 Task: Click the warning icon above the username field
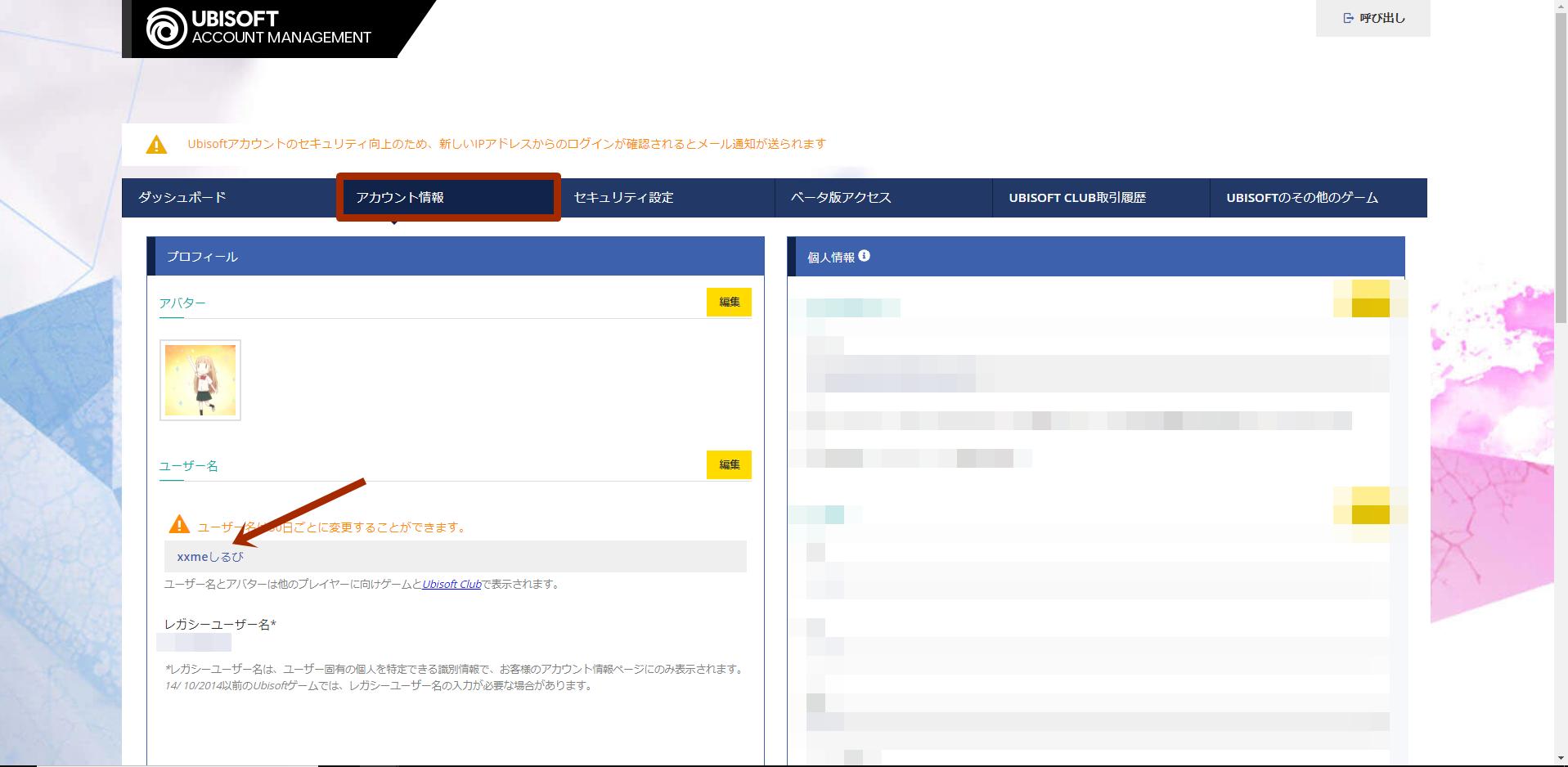click(x=179, y=524)
